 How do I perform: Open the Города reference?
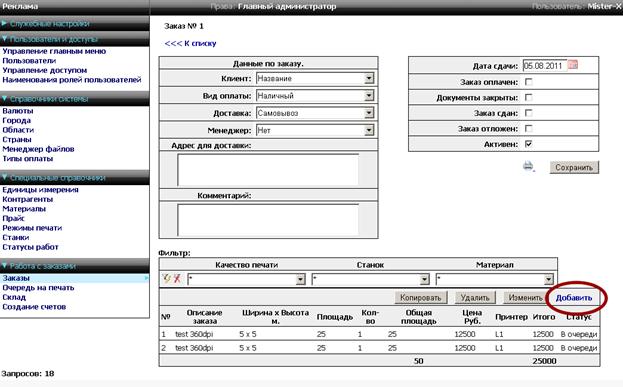click(16, 120)
